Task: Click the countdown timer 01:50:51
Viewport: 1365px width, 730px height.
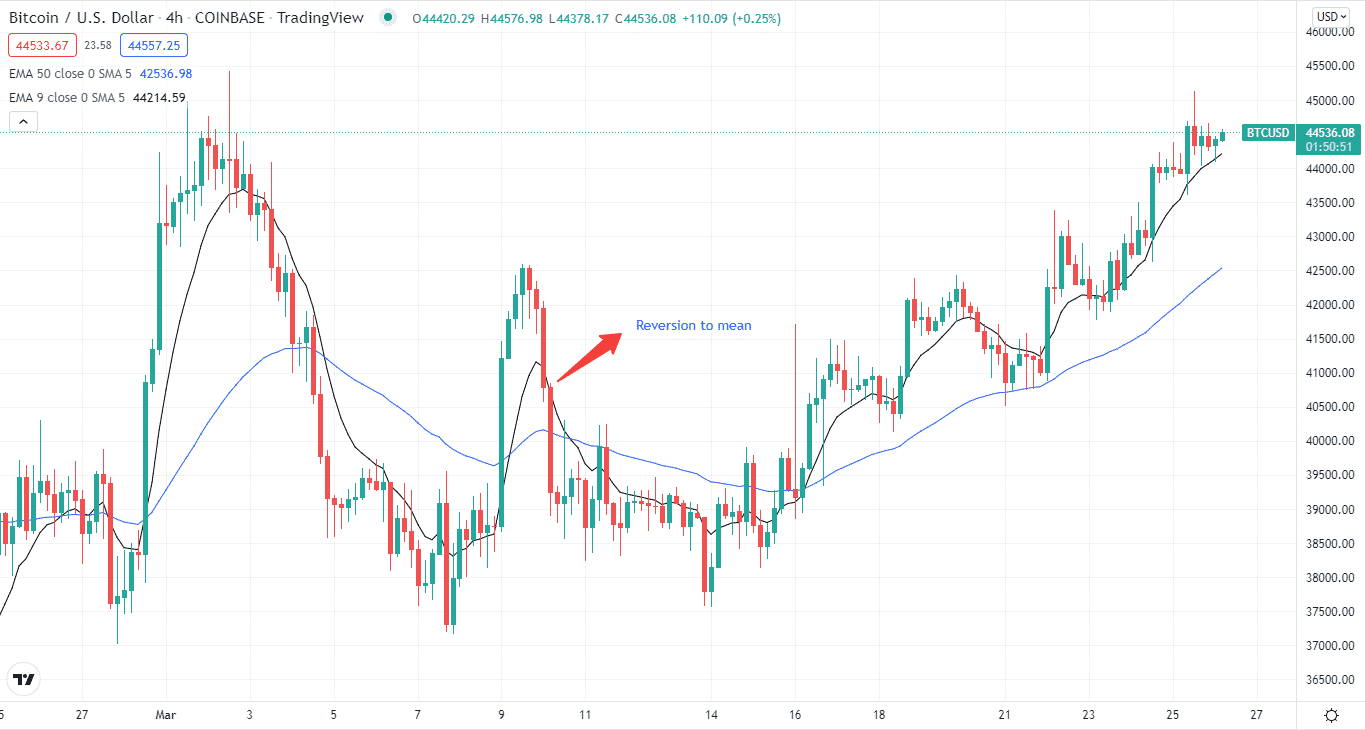Action: 1331,147
